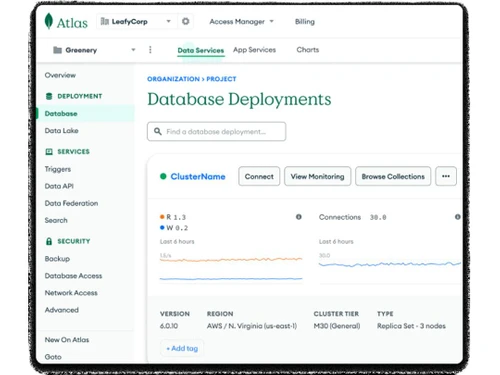Open Overview in the sidebar
The height and width of the screenshot is (375, 500).
[x=60, y=75]
